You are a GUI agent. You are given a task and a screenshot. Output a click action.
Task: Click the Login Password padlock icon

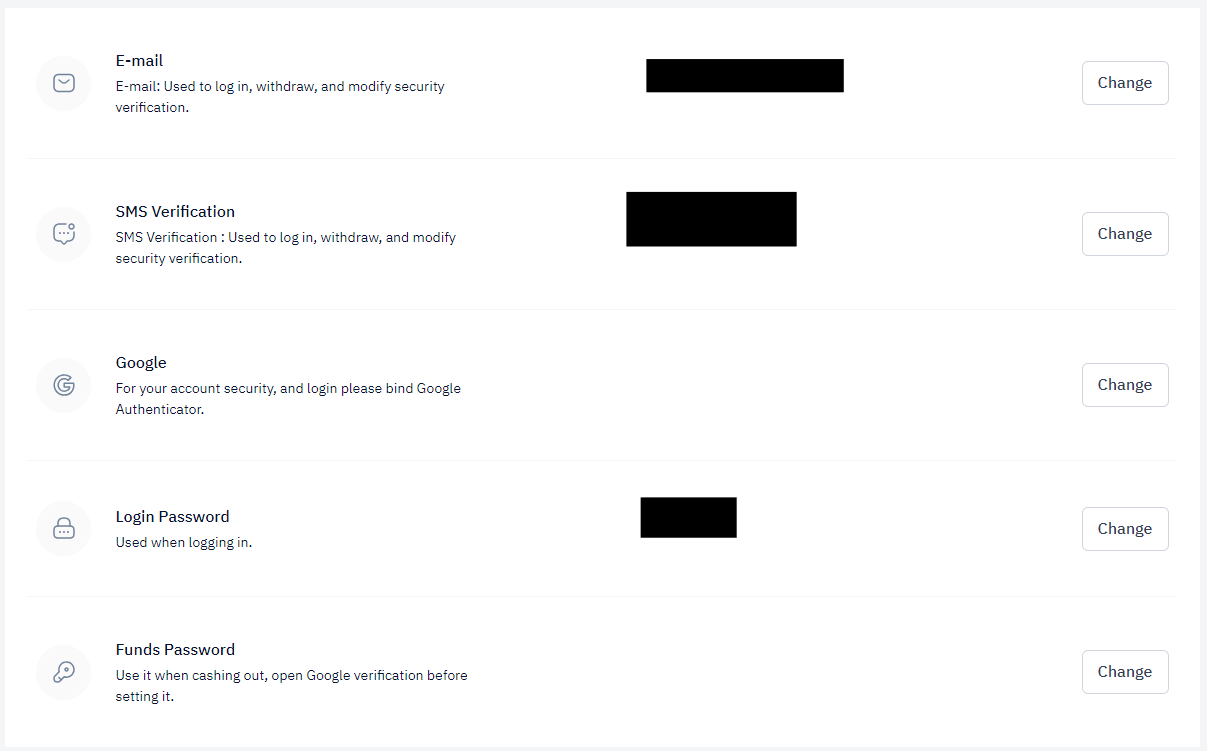coord(64,529)
